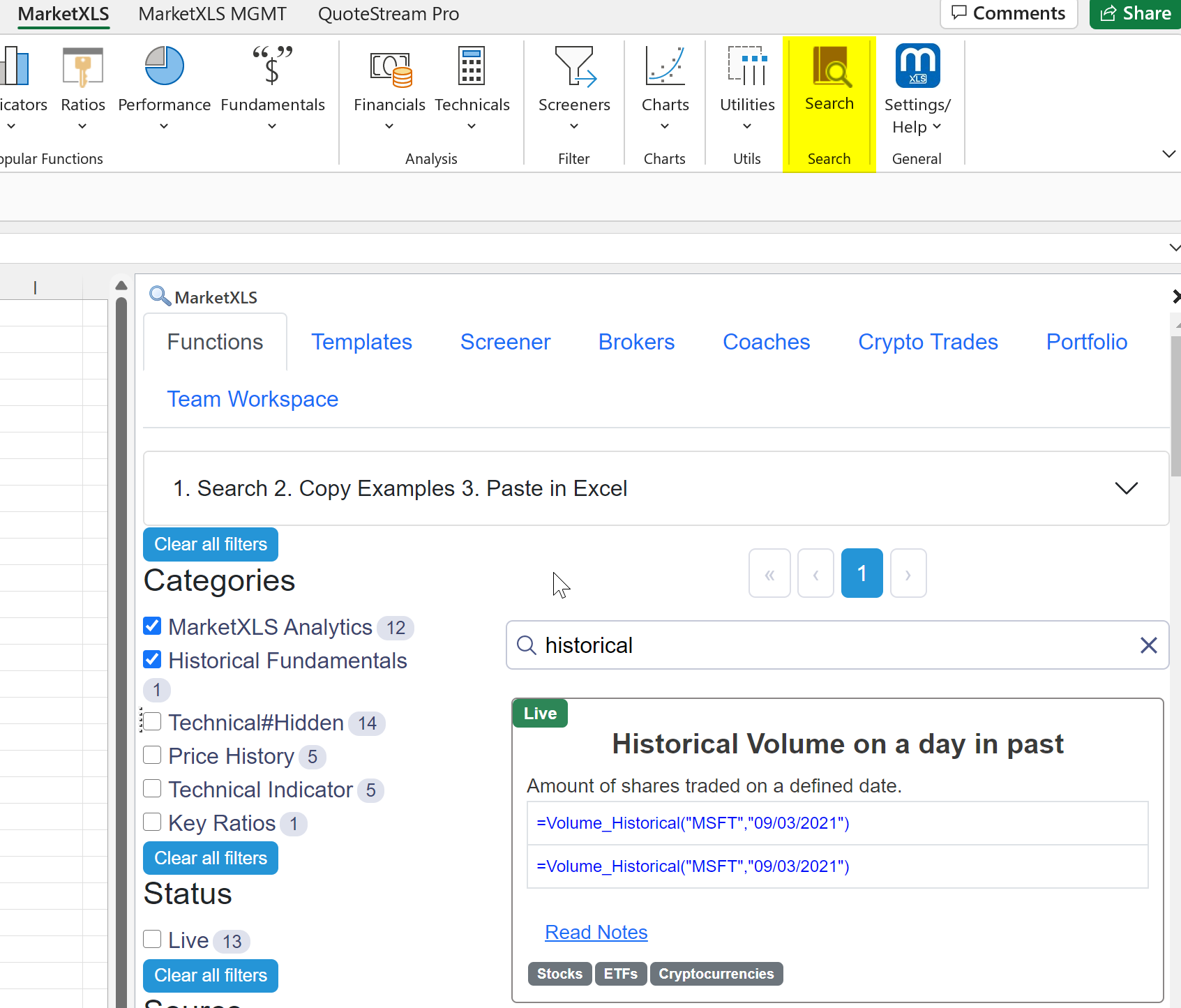Screen dimensions: 1181x1008
Task: Go to previous results page
Action: coord(815,573)
